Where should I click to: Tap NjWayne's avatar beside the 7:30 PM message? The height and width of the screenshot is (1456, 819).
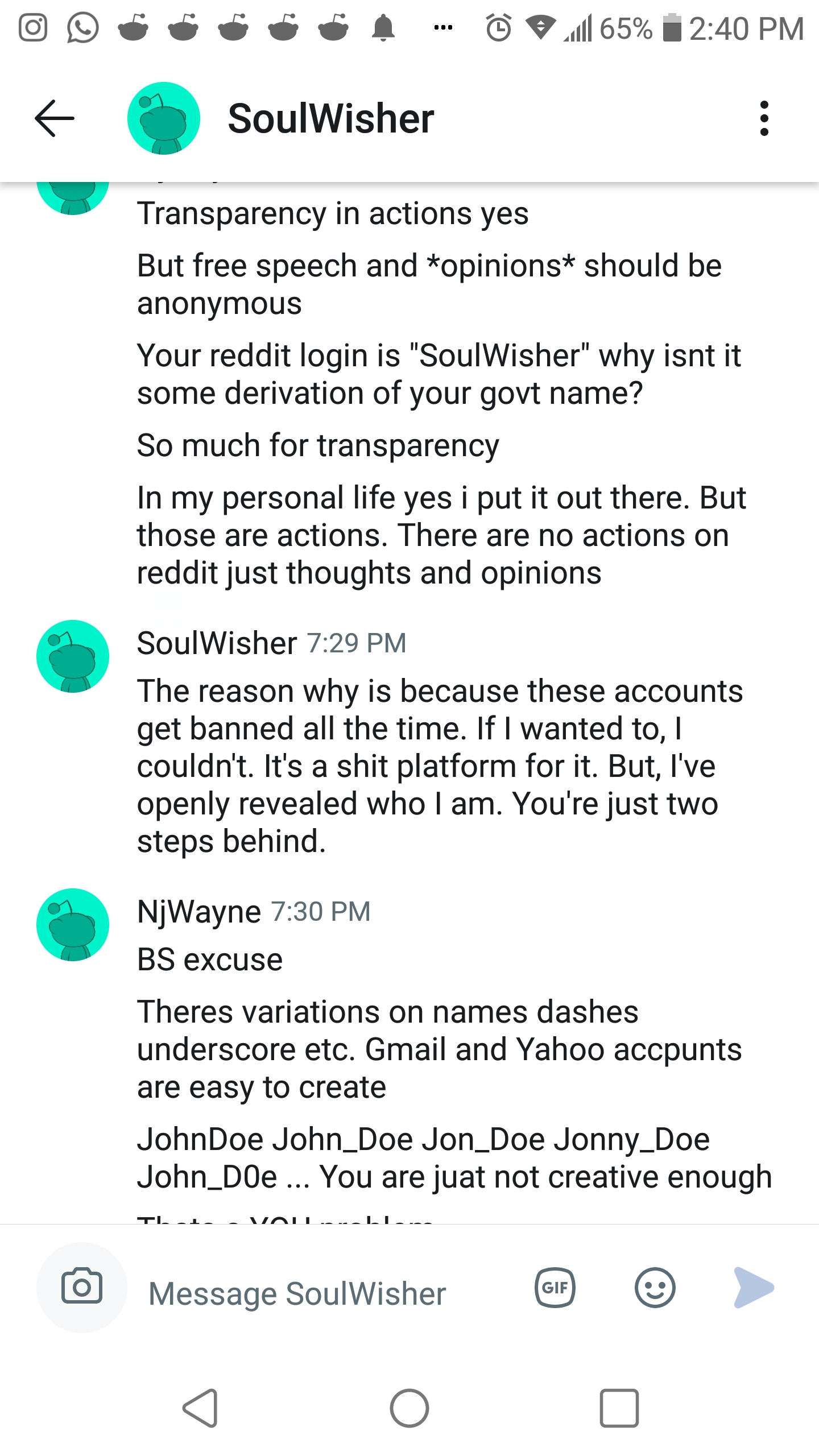click(73, 925)
